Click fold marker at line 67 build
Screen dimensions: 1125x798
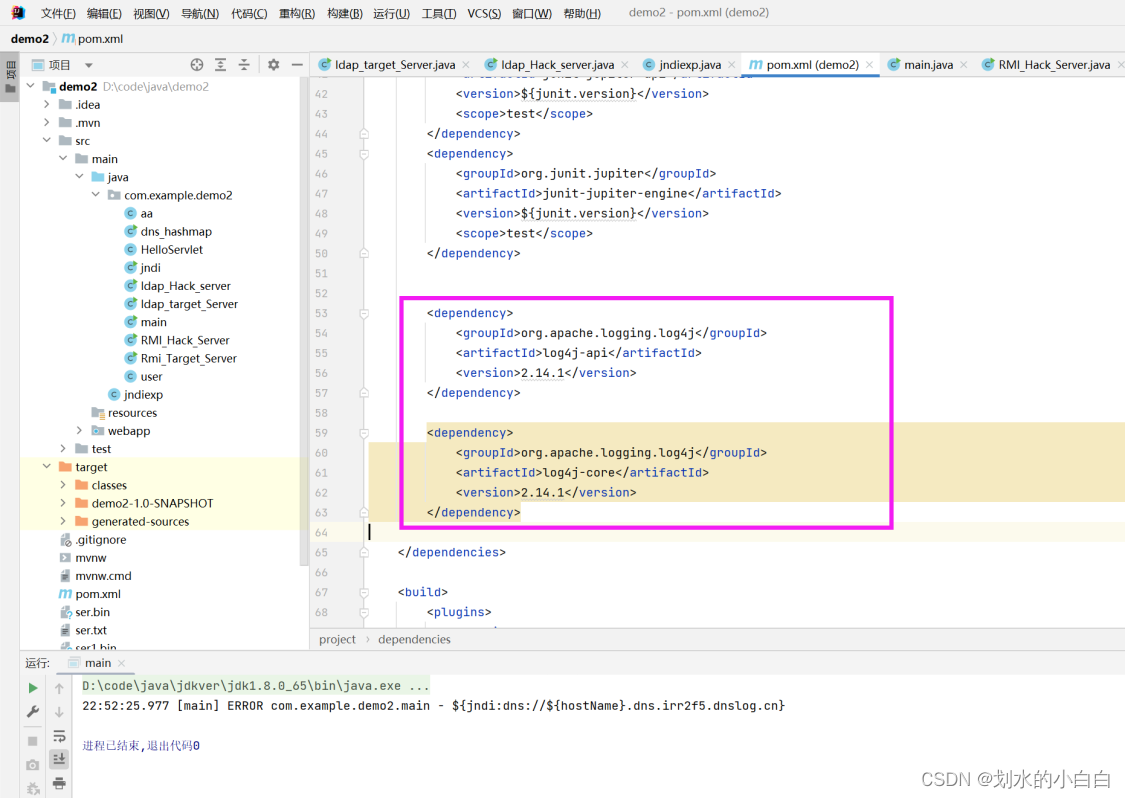pos(364,593)
